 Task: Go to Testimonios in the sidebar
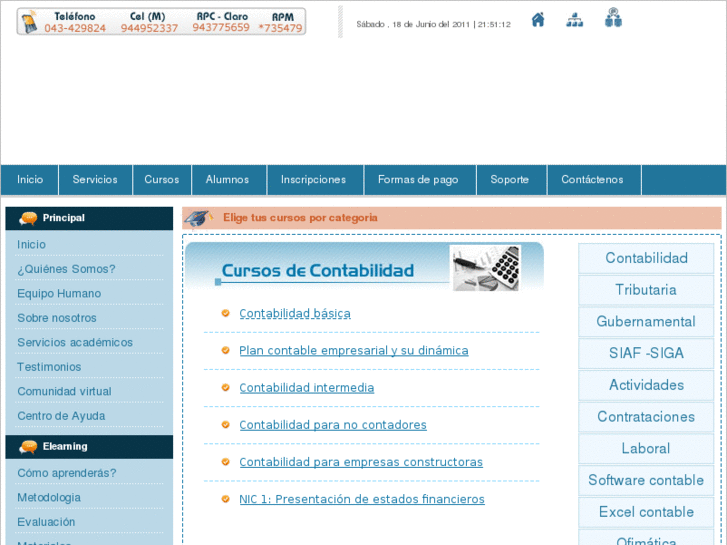[49, 367]
